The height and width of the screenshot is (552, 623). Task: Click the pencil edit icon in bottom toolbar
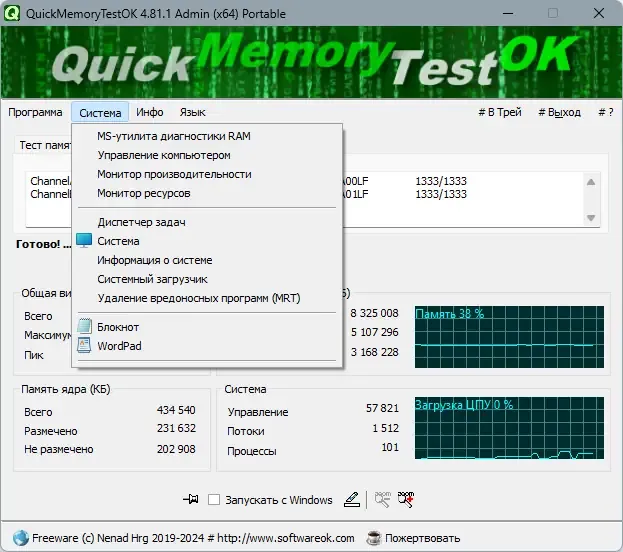[352, 500]
